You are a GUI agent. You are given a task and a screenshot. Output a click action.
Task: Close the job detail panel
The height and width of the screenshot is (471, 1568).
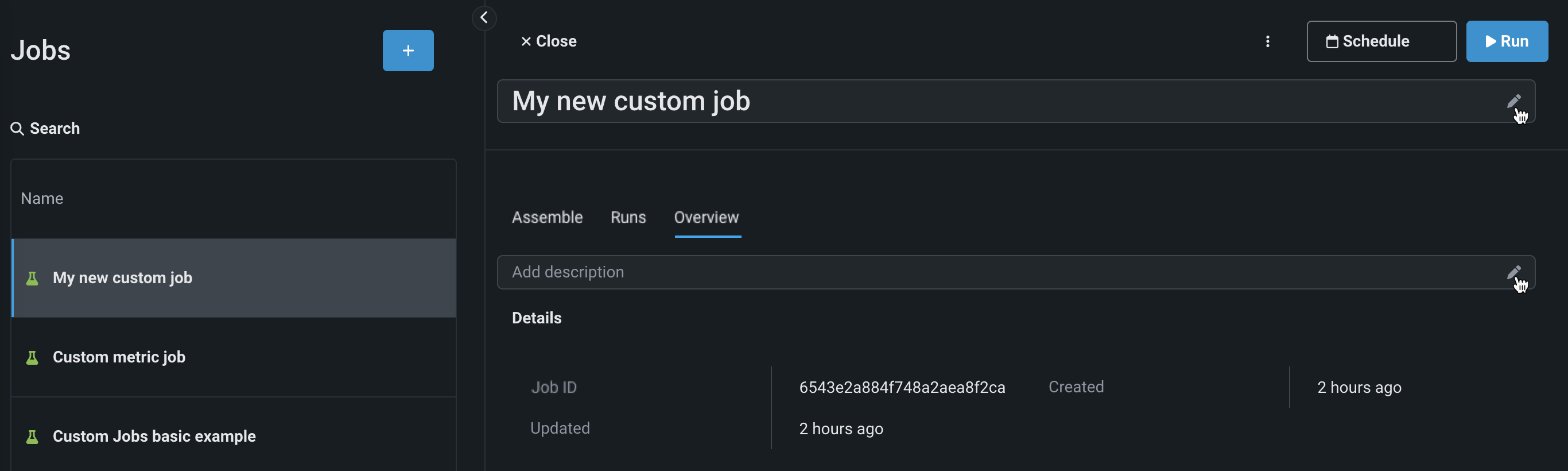coord(549,41)
